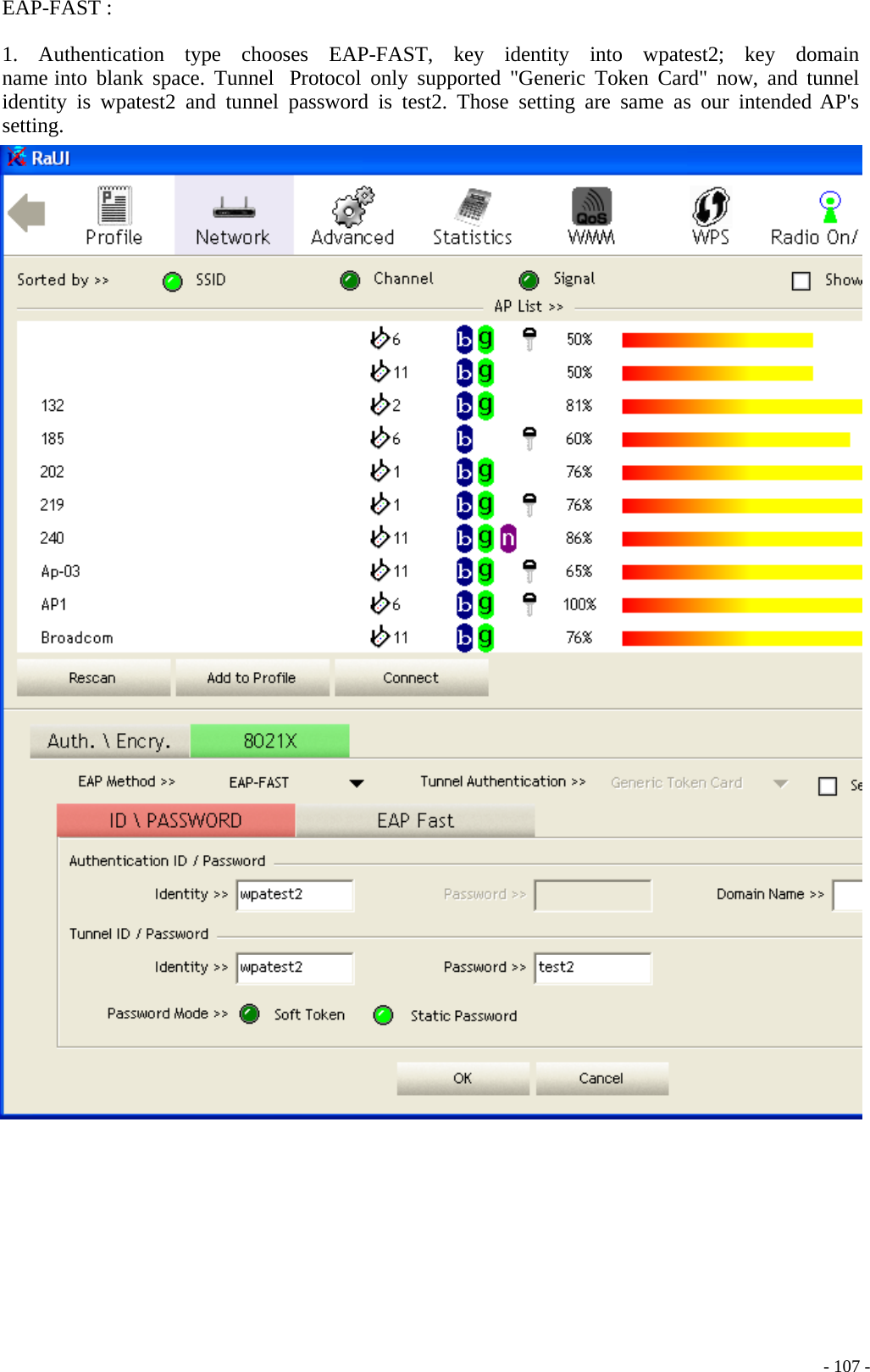Open the WMM QoS page
Viewport: 870px width, 1372px height.
tap(591, 216)
